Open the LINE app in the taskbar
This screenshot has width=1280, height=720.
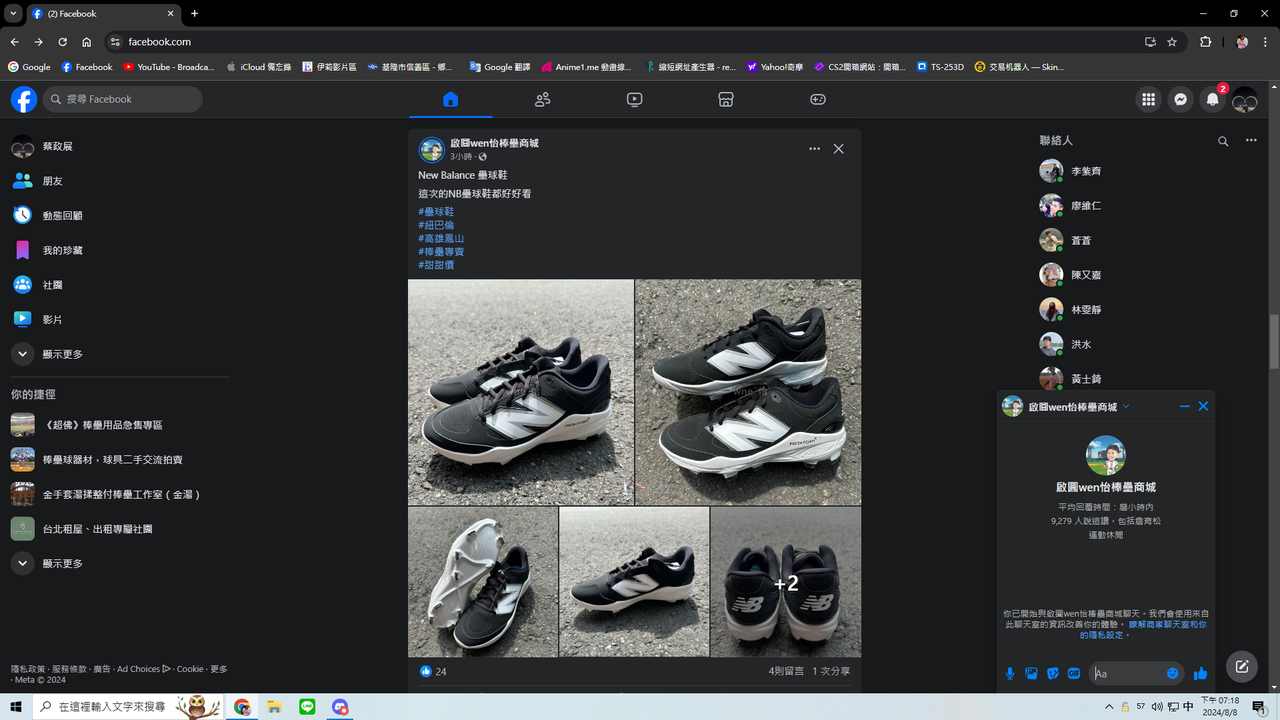307,707
